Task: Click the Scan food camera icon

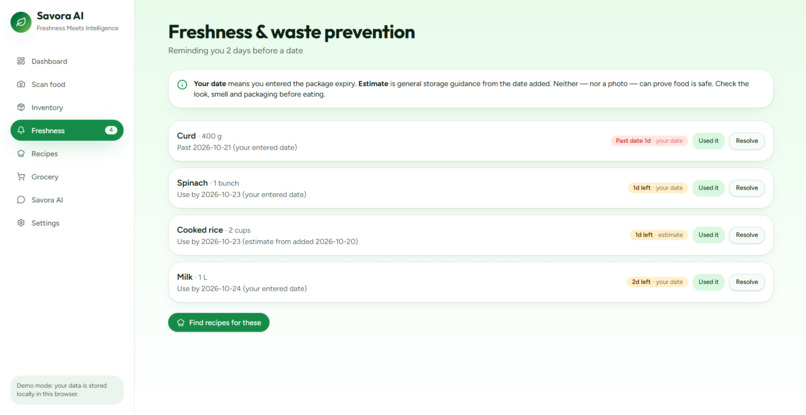Action: tap(21, 84)
